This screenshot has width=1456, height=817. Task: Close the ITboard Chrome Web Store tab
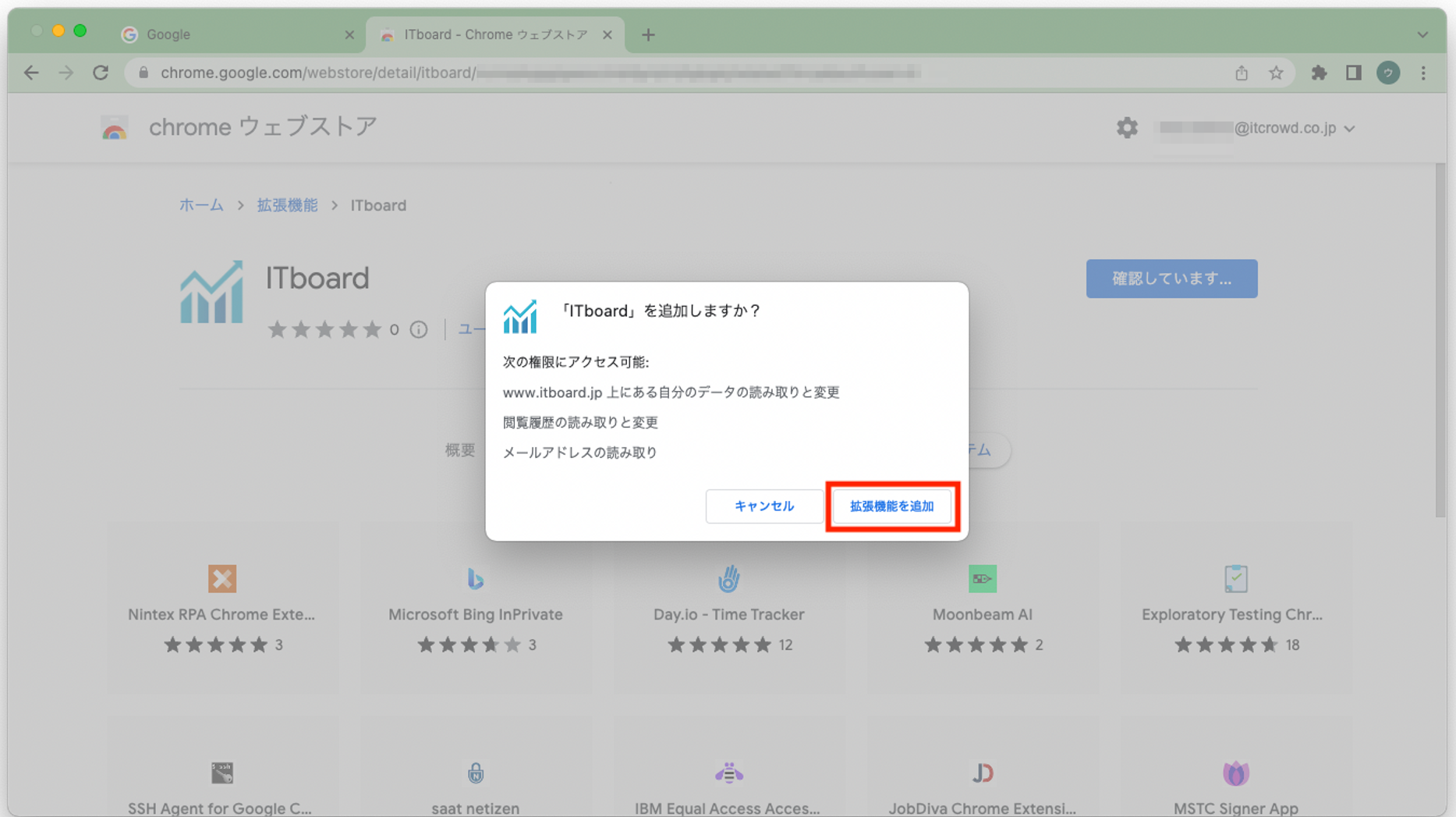click(x=608, y=34)
